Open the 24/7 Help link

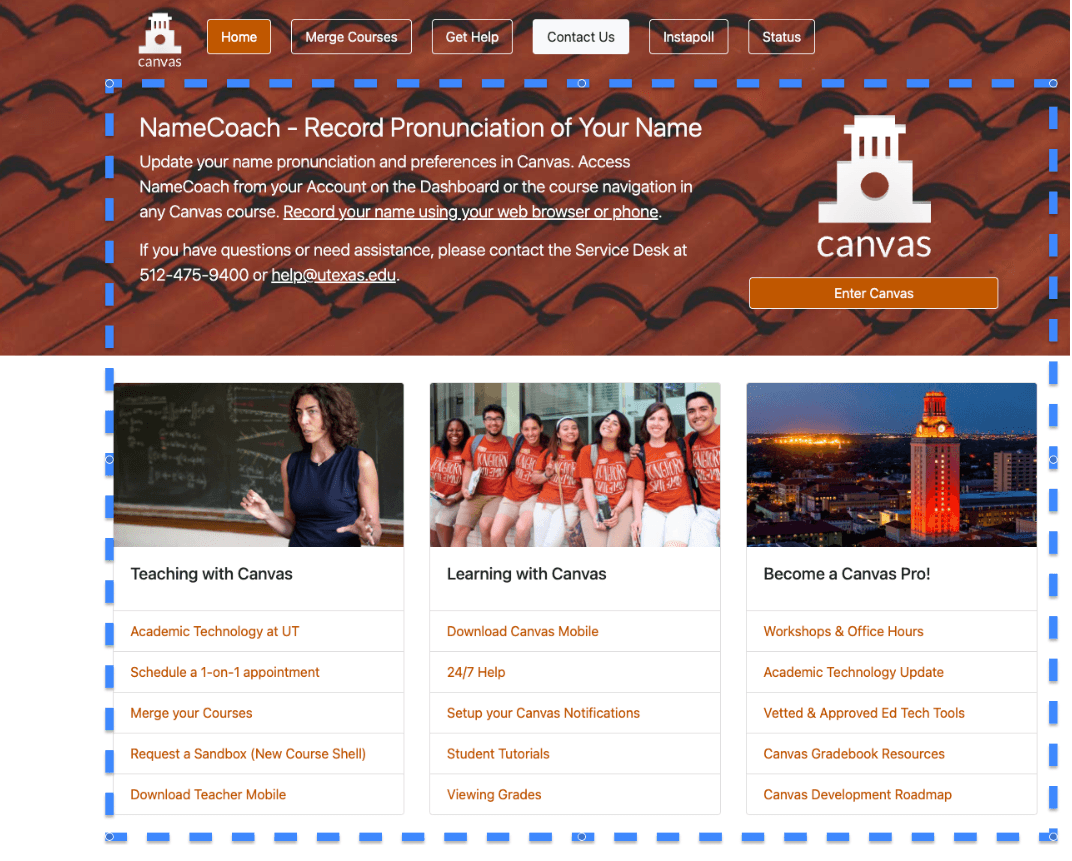tap(477, 672)
